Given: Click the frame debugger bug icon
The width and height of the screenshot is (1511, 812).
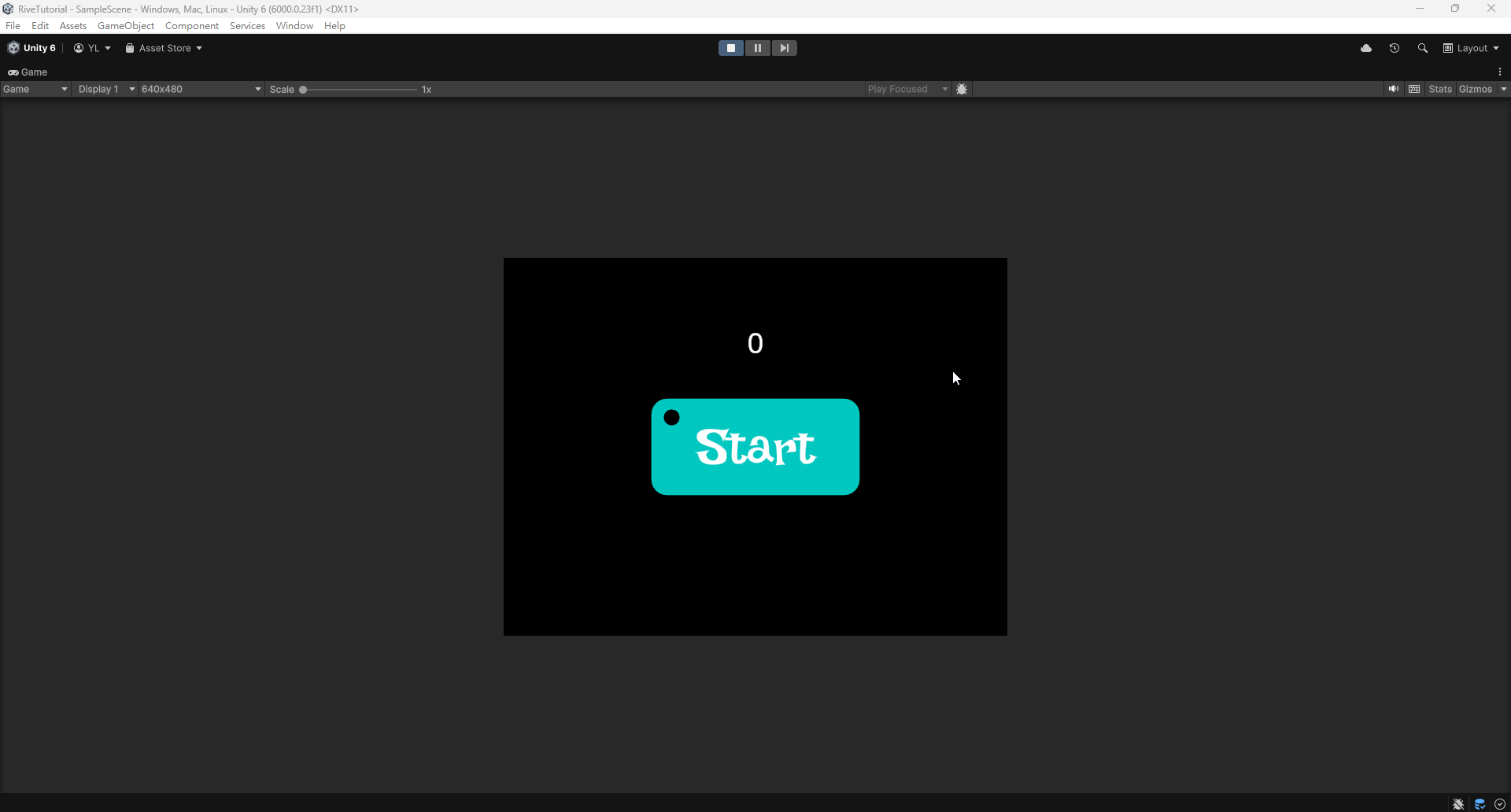Looking at the screenshot, I should [962, 89].
